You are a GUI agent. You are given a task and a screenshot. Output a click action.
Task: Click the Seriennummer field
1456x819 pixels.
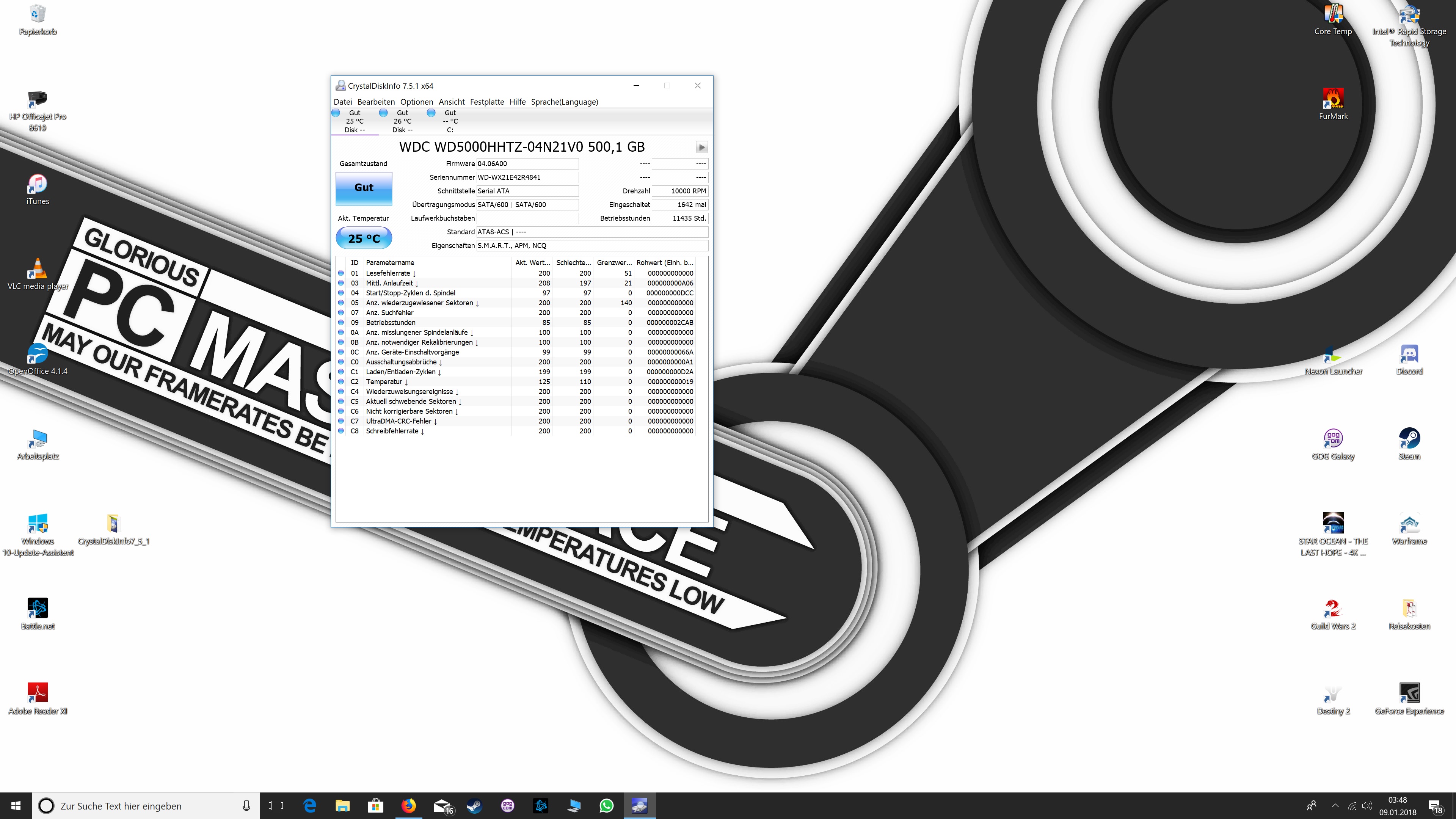[527, 177]
